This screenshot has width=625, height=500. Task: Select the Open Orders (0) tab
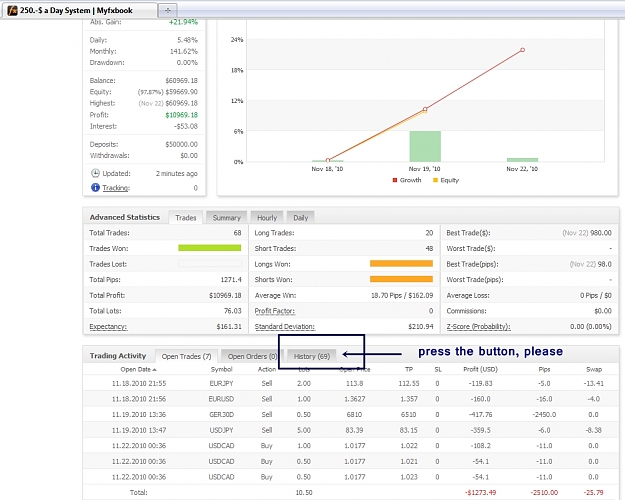pos(252,356)
